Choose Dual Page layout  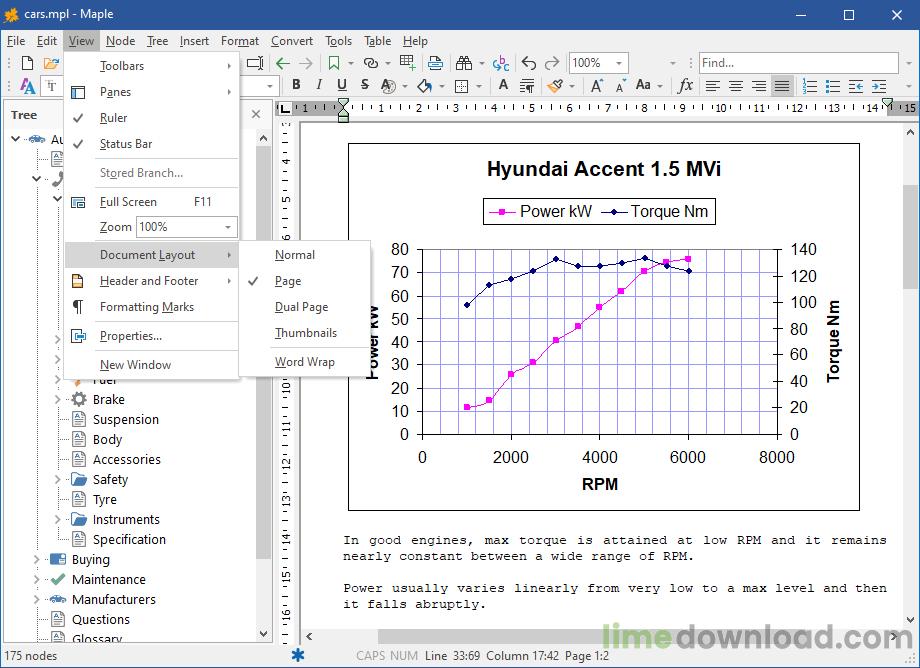click(305, 307)
